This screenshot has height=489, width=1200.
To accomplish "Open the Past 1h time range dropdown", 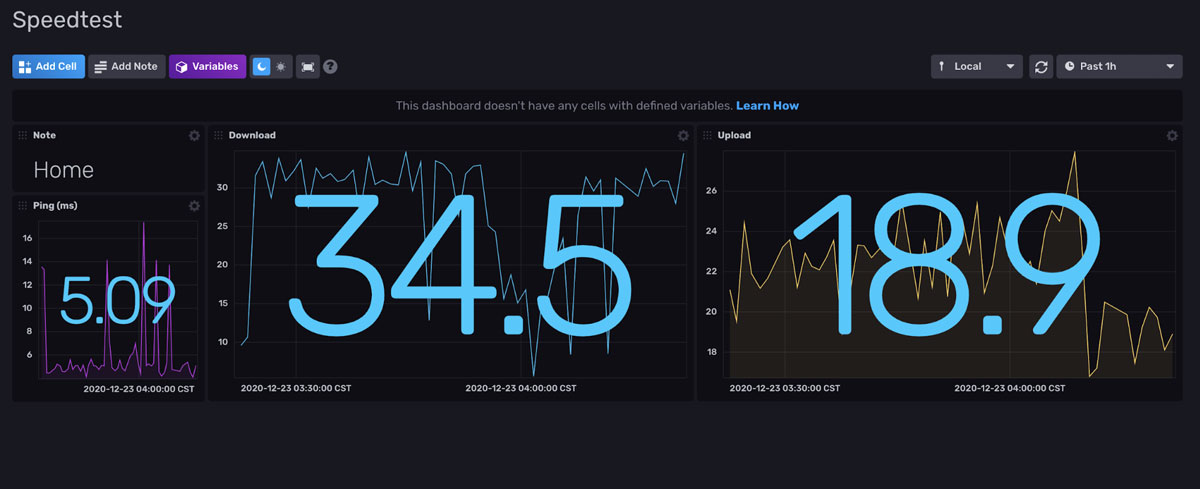I will [1119, 67].
